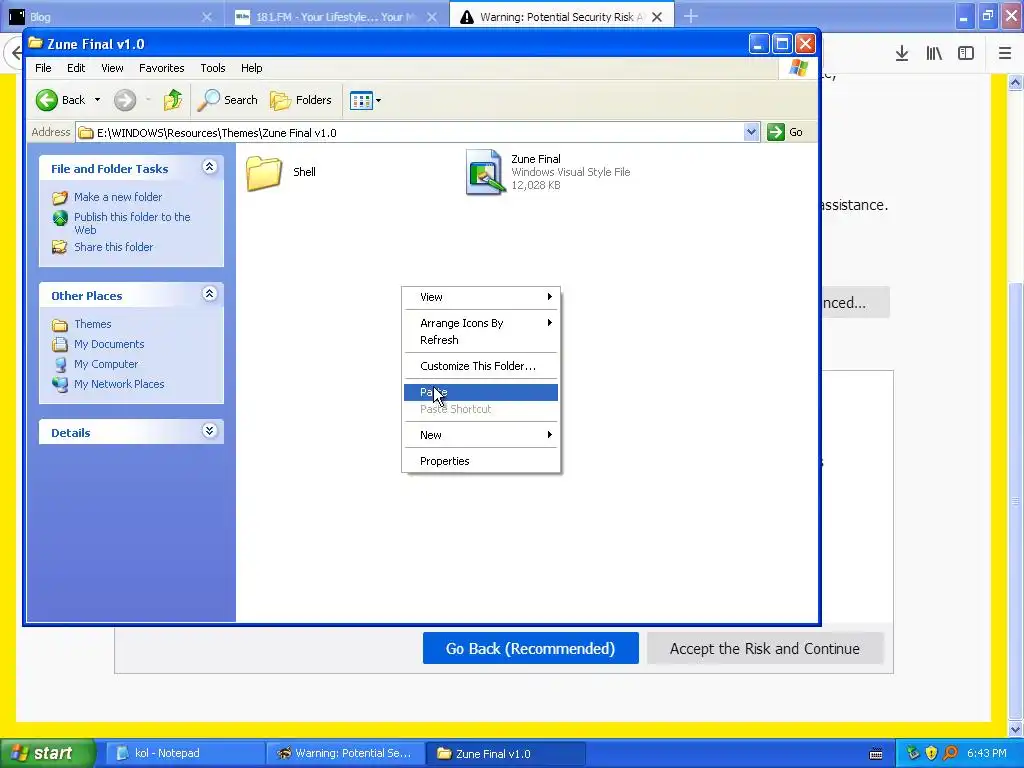
Task: Open the File menu
Action: 43,68
